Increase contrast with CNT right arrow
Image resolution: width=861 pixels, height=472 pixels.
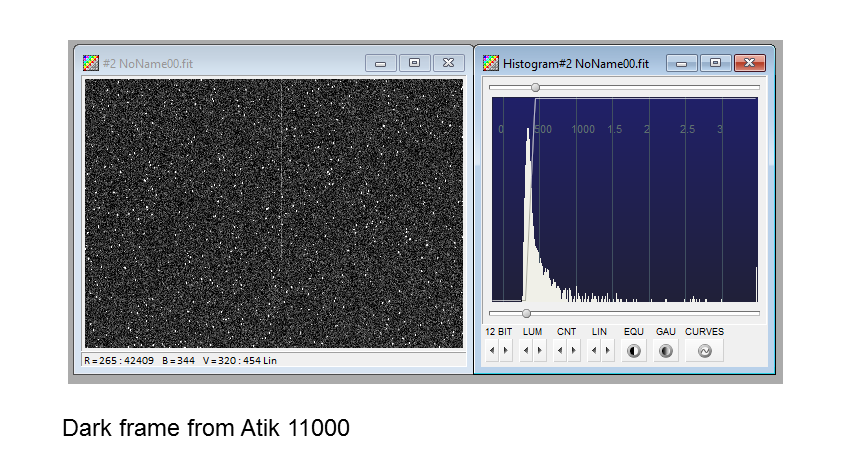click(x=574, y=351)
